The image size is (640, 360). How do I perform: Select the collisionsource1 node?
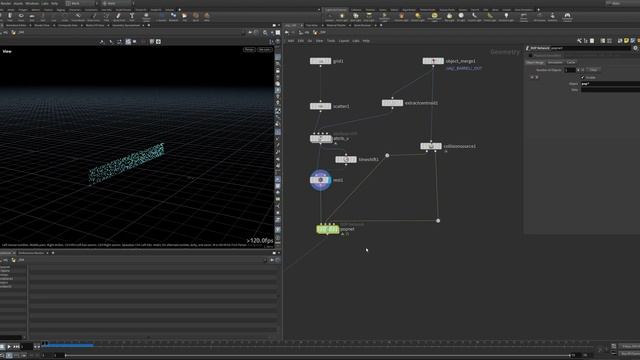431,146
